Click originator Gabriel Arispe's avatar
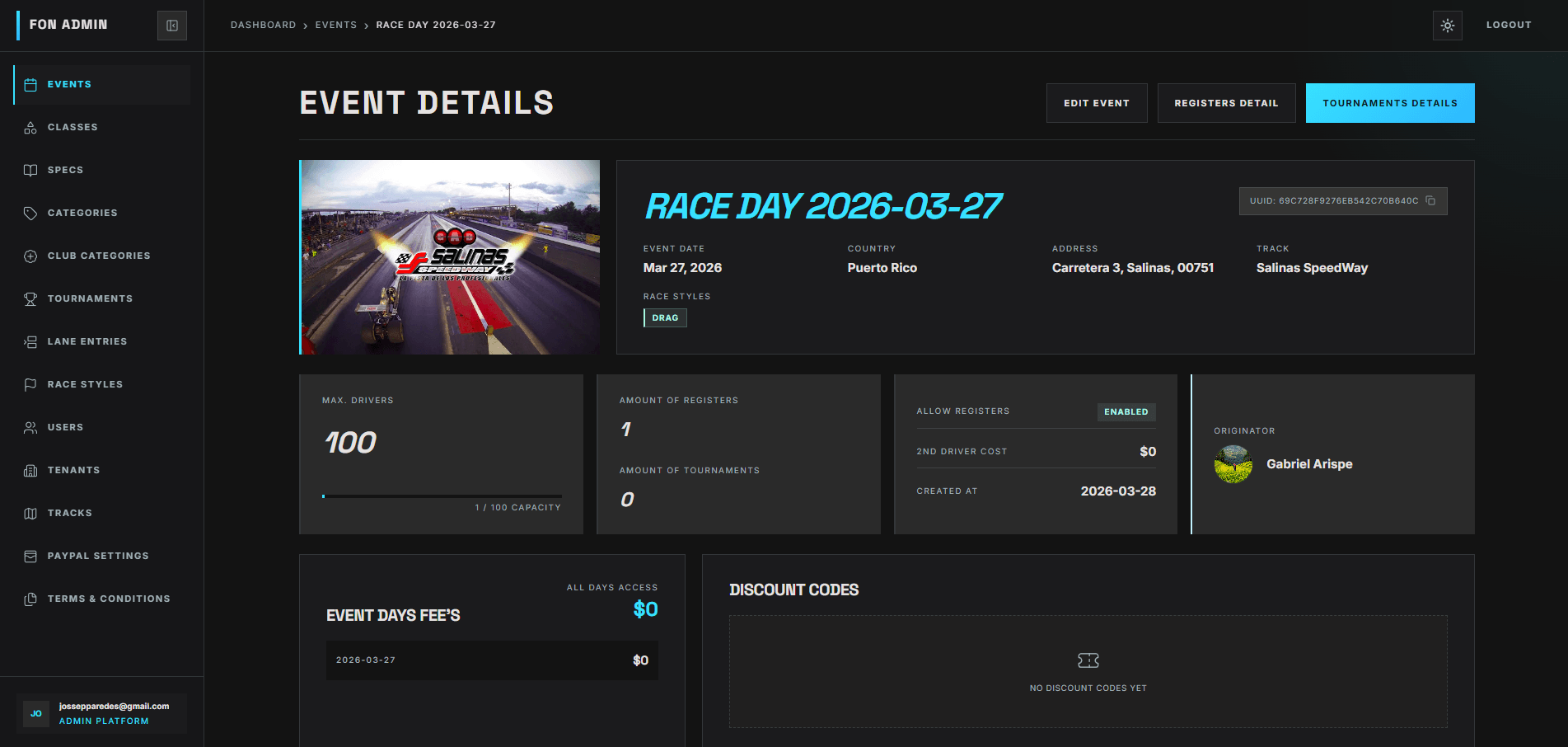The width and height of the screenshot is (1568, 747). (1233, 464)
